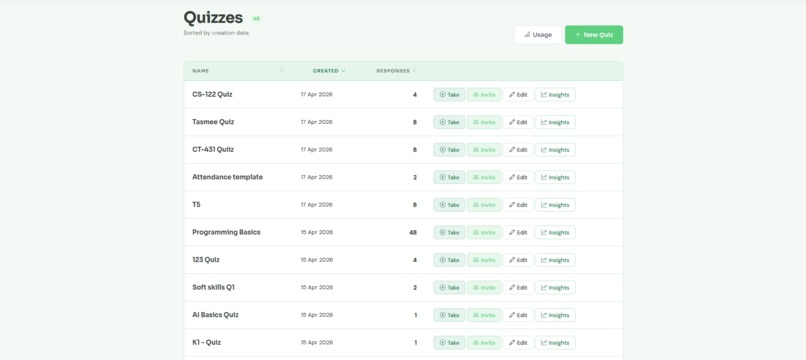
Task: Invite people to Soft skills Q1
Action: [x=484, y=287]
